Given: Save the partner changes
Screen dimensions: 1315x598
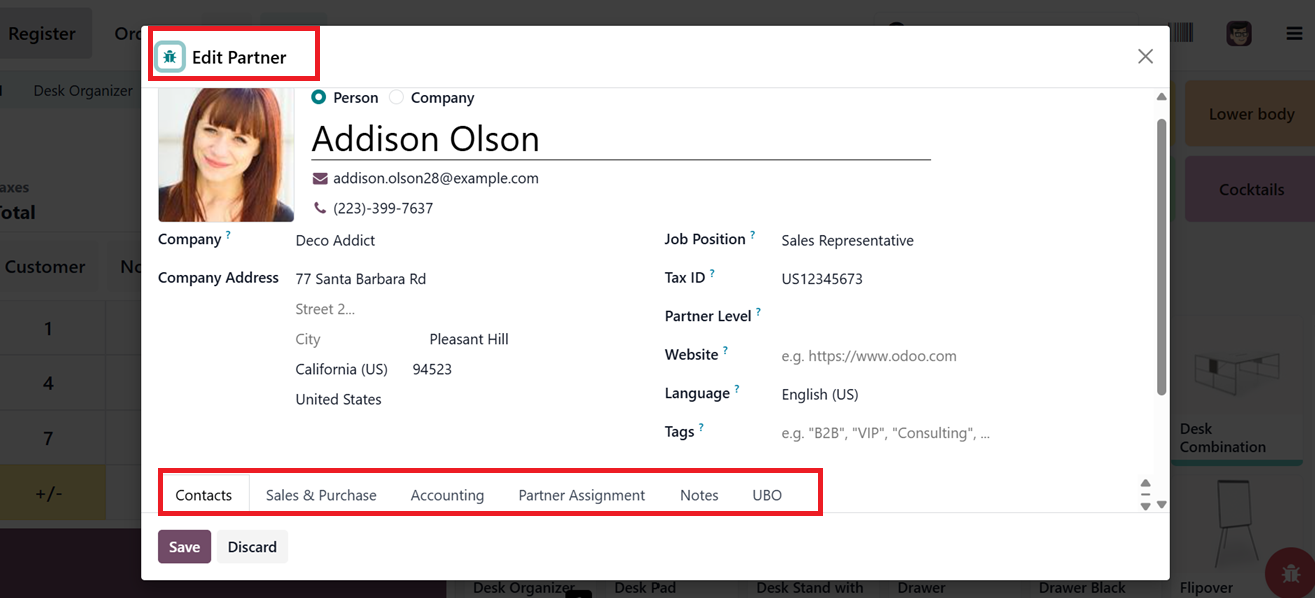Looking at the screenshot, I should (184, 547).
